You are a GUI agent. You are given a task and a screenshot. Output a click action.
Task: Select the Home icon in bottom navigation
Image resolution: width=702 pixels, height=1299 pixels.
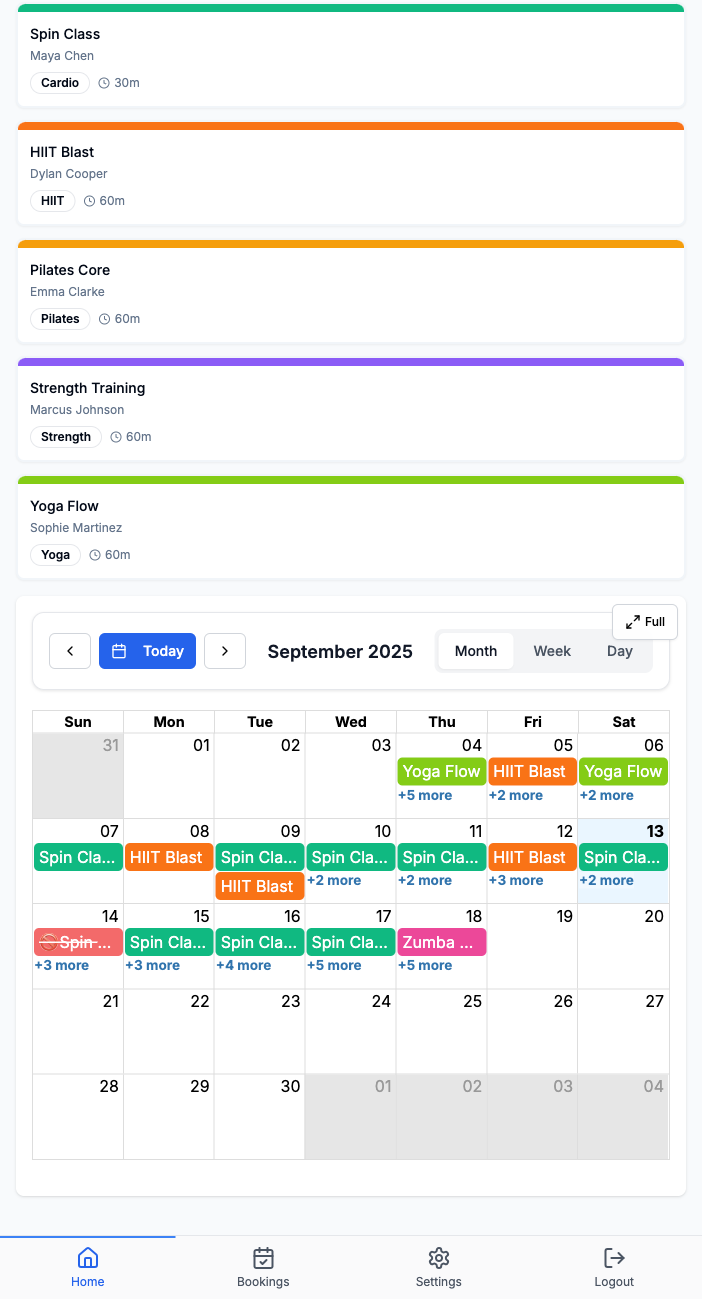point(87,1257)
